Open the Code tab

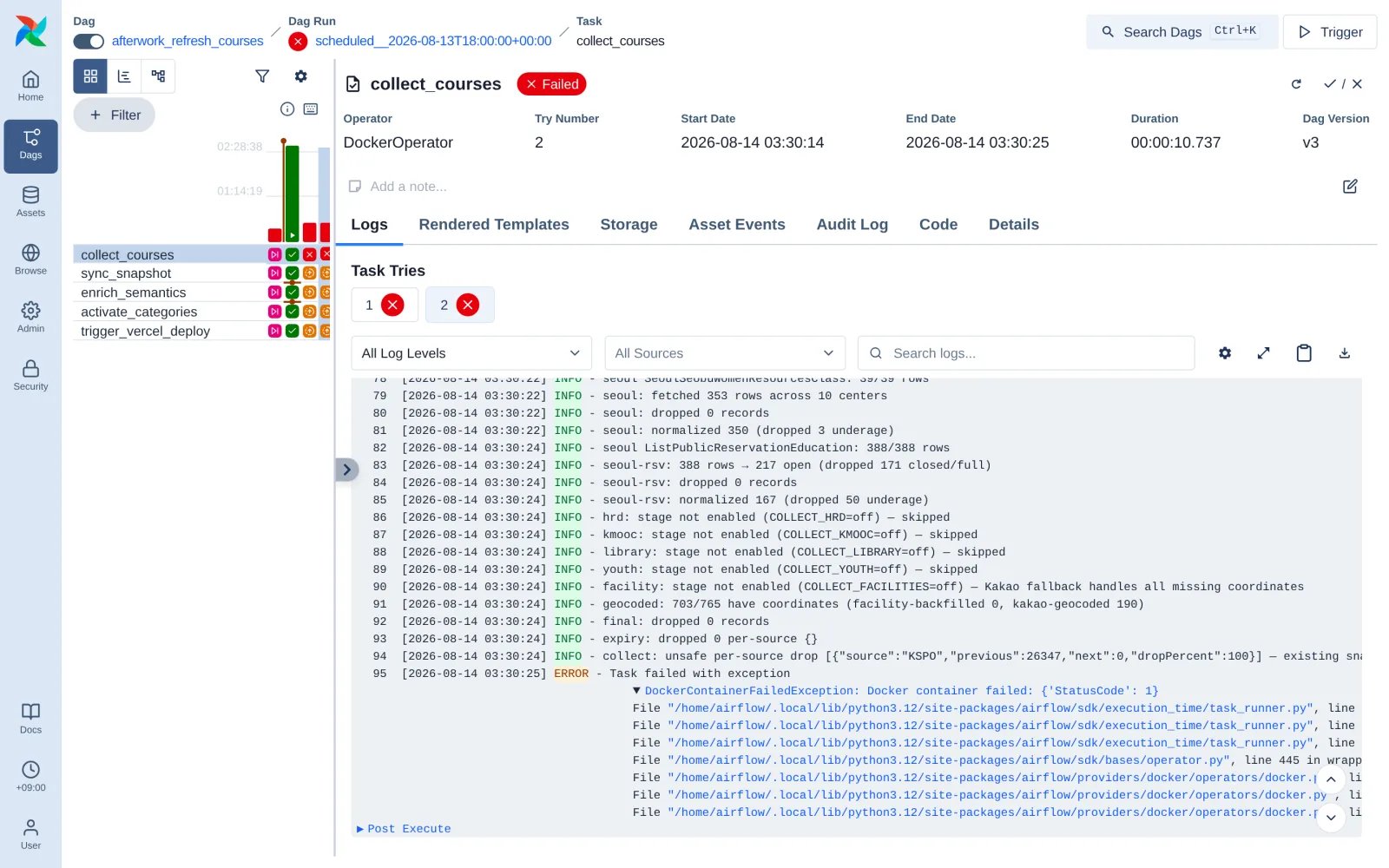pos(938,225)
